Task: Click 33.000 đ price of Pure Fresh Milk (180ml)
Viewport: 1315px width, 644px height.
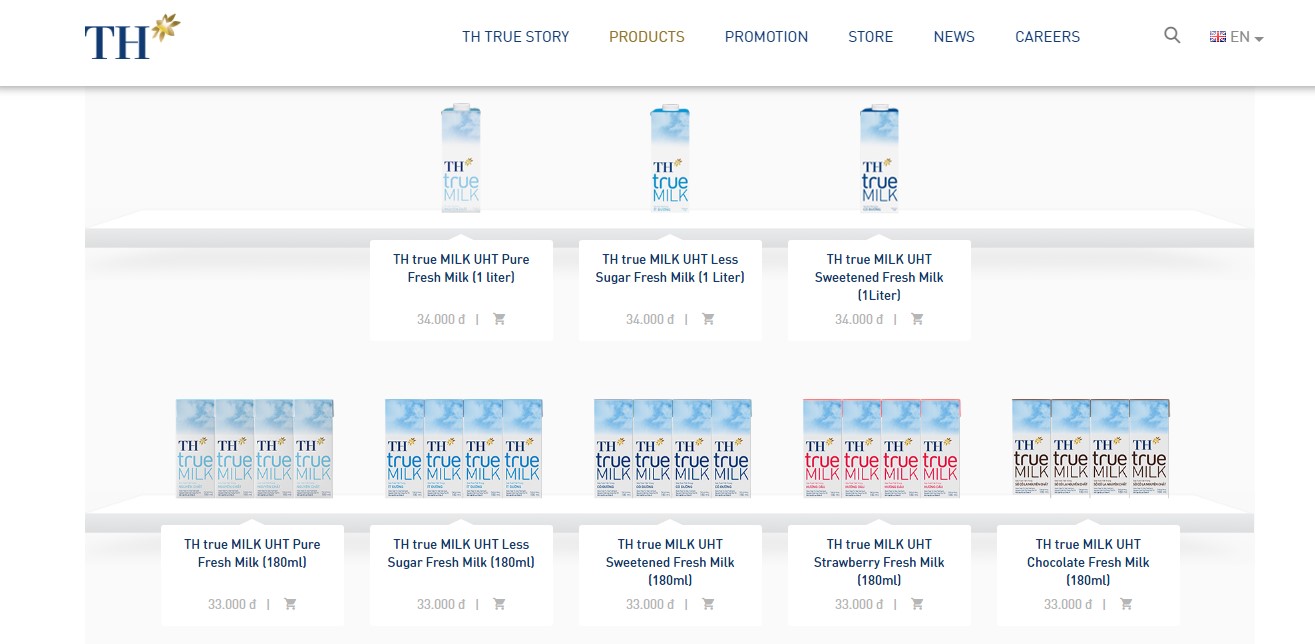Action: (232, 605)
